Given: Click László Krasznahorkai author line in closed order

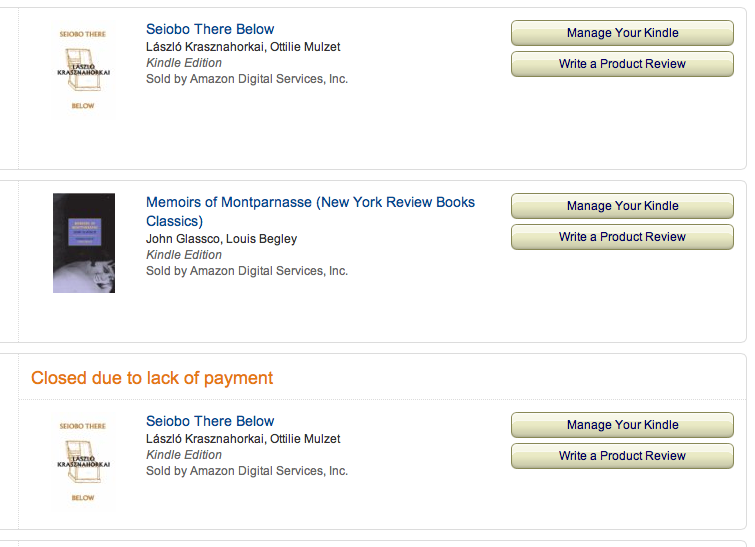Looking at the screenshot, I should pyautogui.click(x=243, y=439).
